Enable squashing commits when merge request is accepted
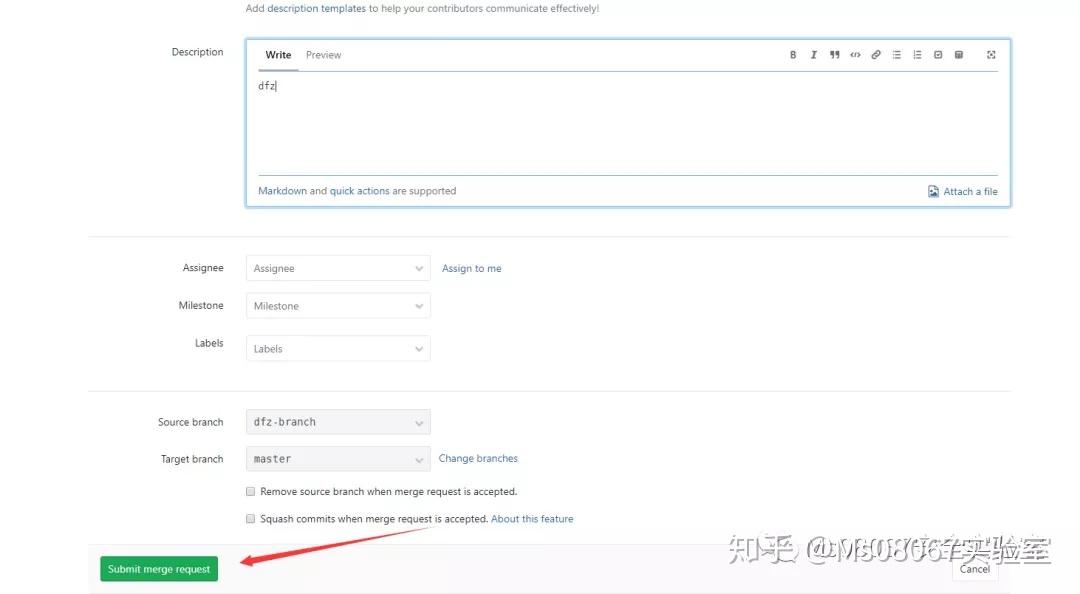Screen dimensions: 1080x594 point(250,518)
